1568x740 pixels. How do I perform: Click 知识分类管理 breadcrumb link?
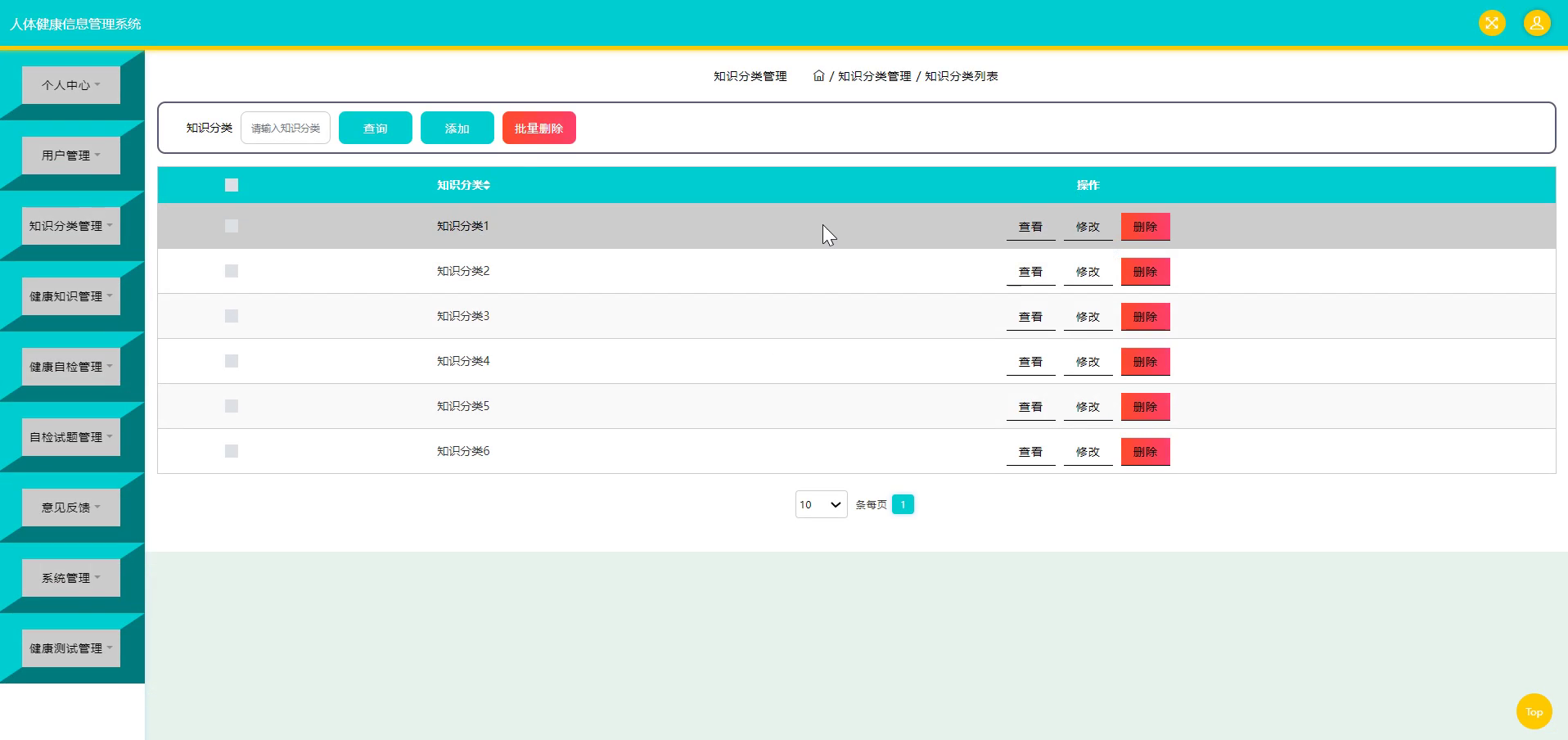(874, 76)
